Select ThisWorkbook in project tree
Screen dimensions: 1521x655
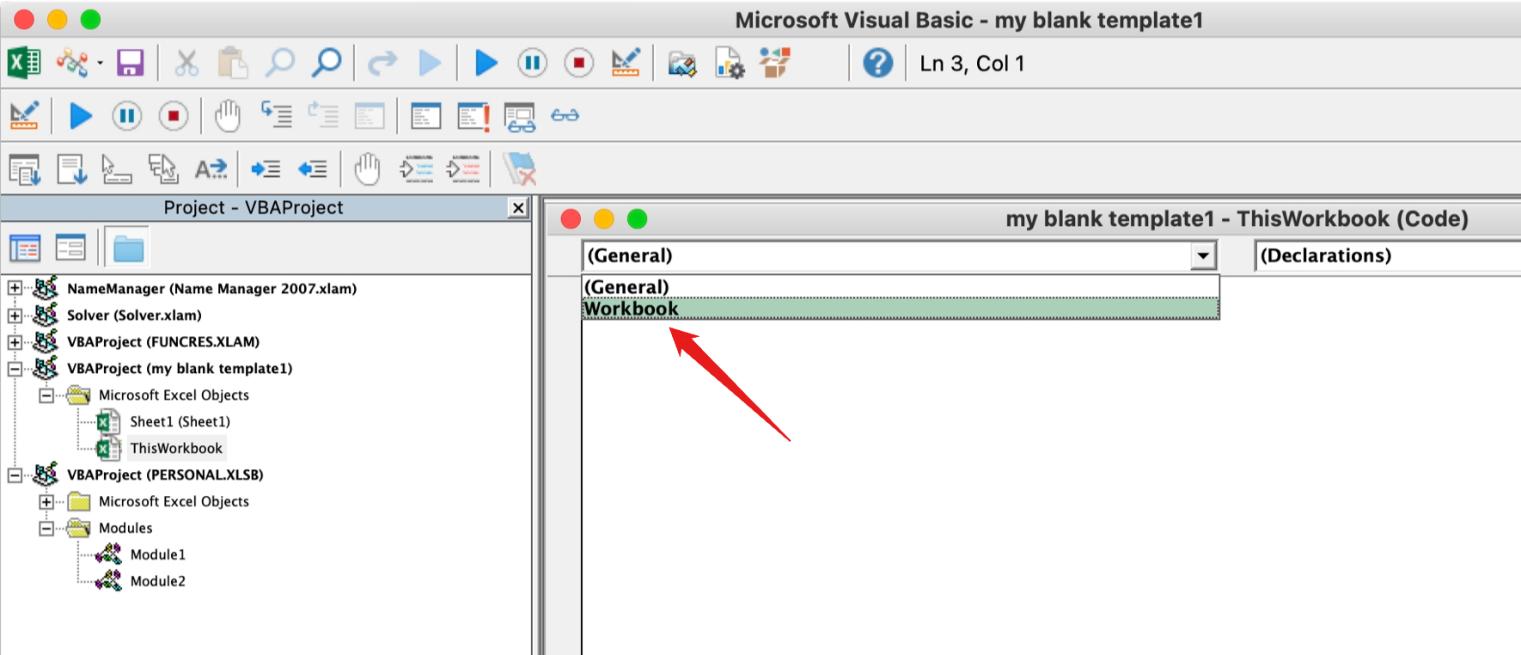(x=176, y=448)
